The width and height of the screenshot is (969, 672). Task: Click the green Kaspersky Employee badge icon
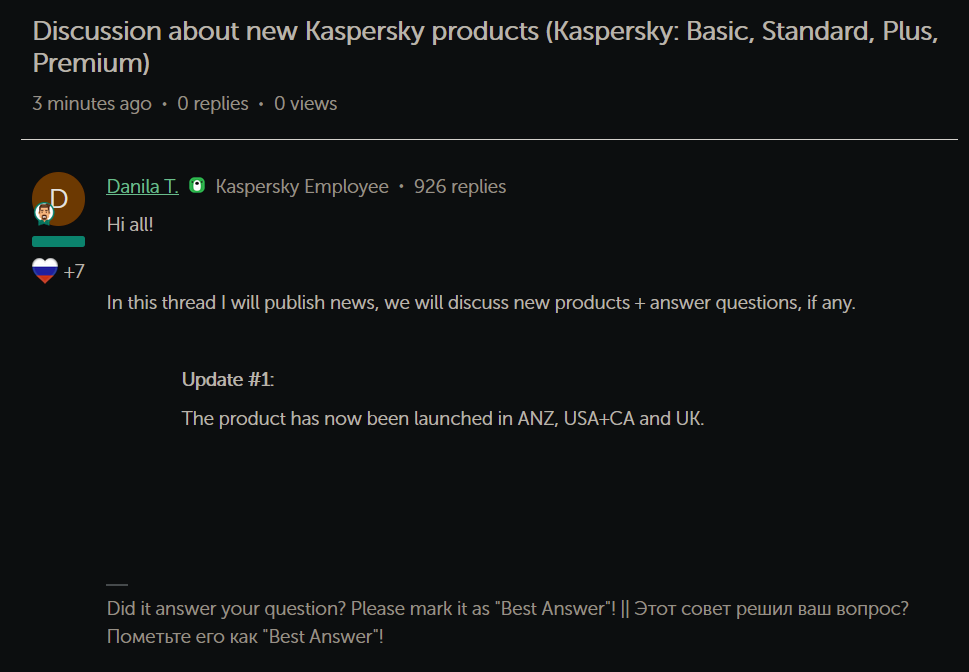pos(197,186)
